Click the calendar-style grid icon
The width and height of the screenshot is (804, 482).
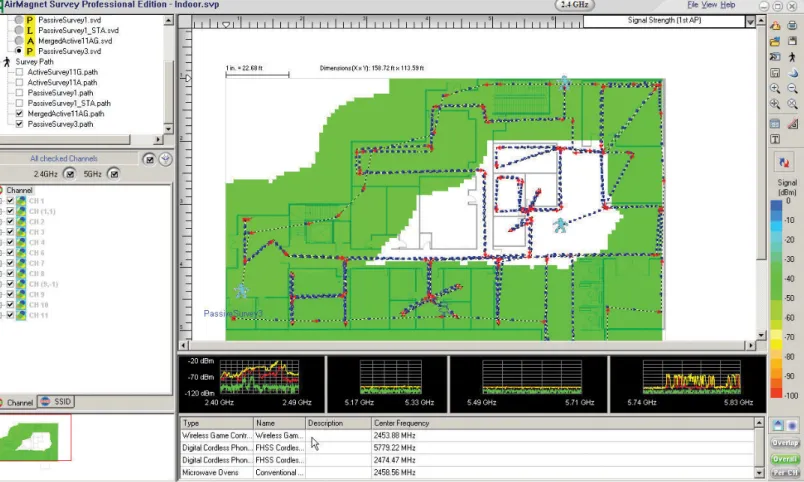pos(775,124)
